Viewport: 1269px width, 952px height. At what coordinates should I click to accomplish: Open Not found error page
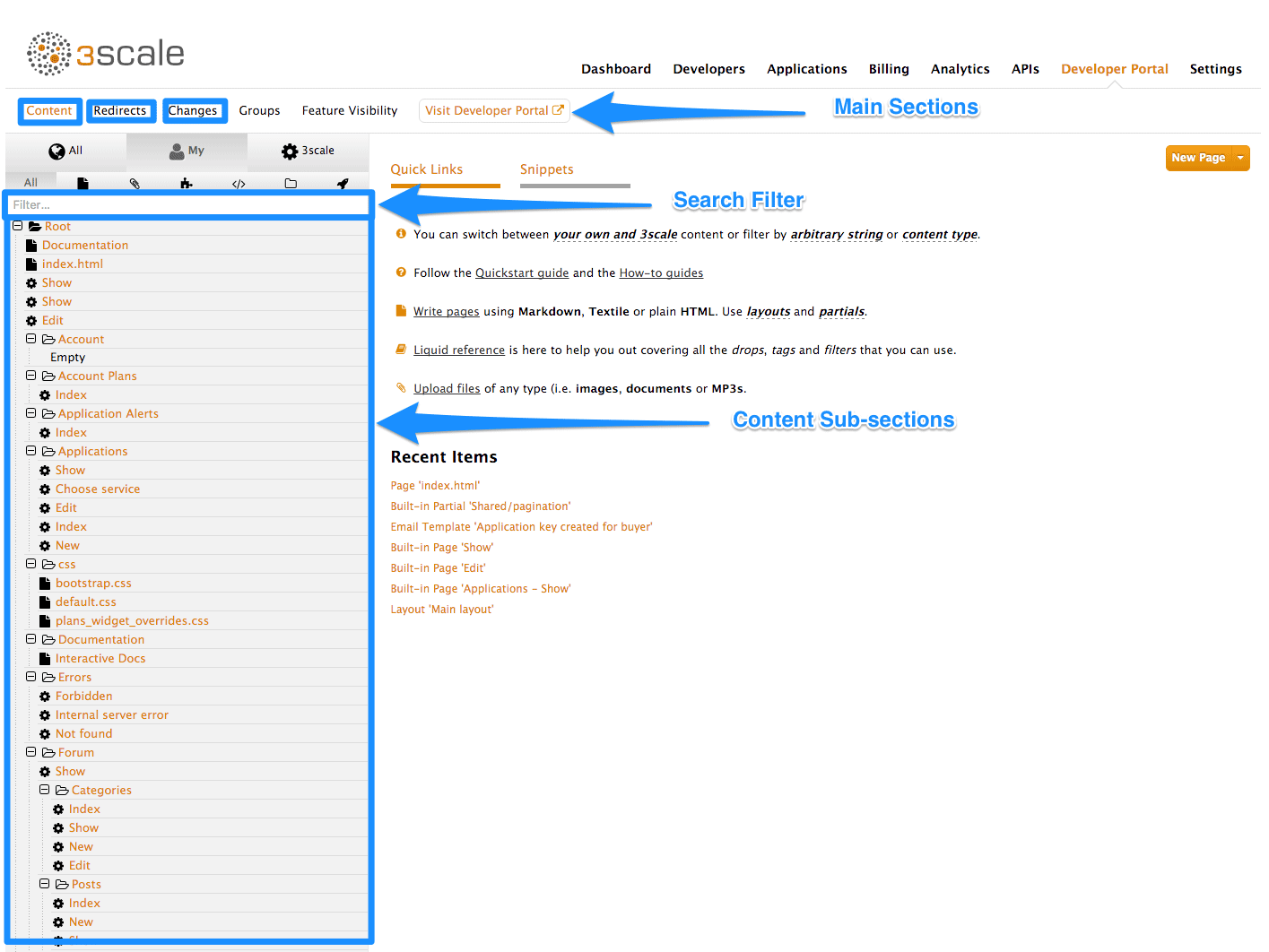[84, 733]
